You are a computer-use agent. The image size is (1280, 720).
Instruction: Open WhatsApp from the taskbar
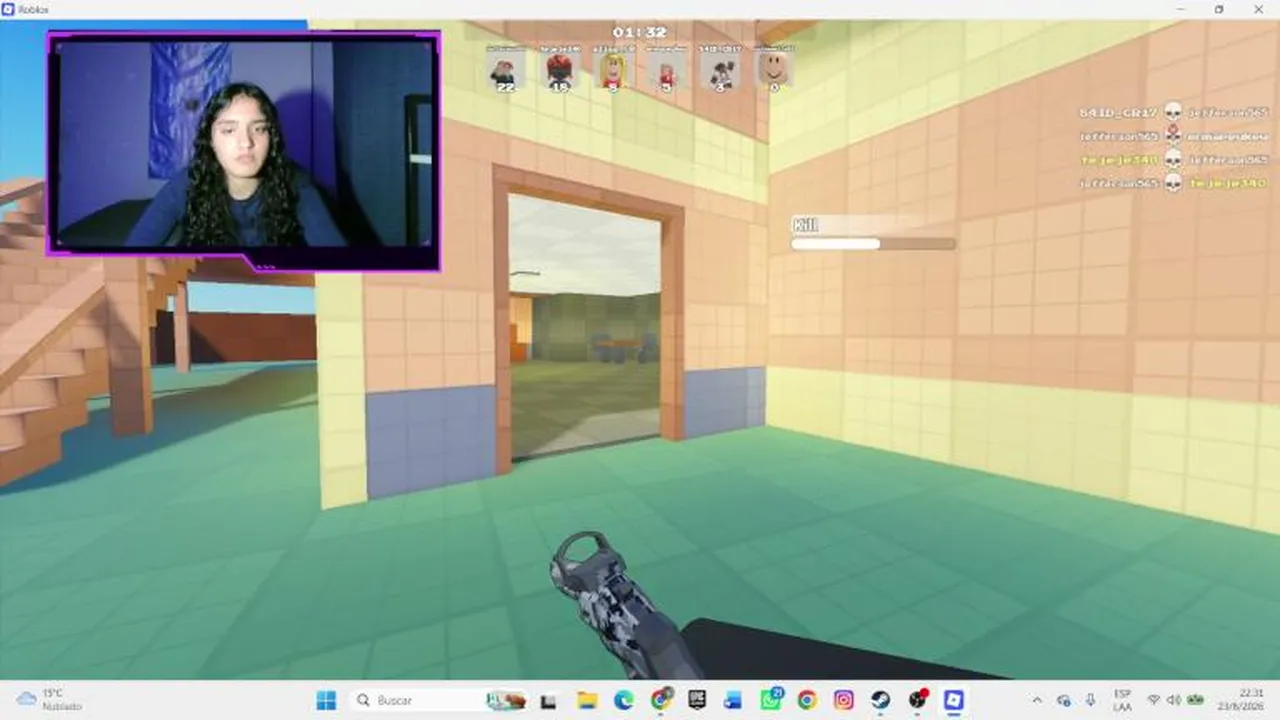coord(770,700)
